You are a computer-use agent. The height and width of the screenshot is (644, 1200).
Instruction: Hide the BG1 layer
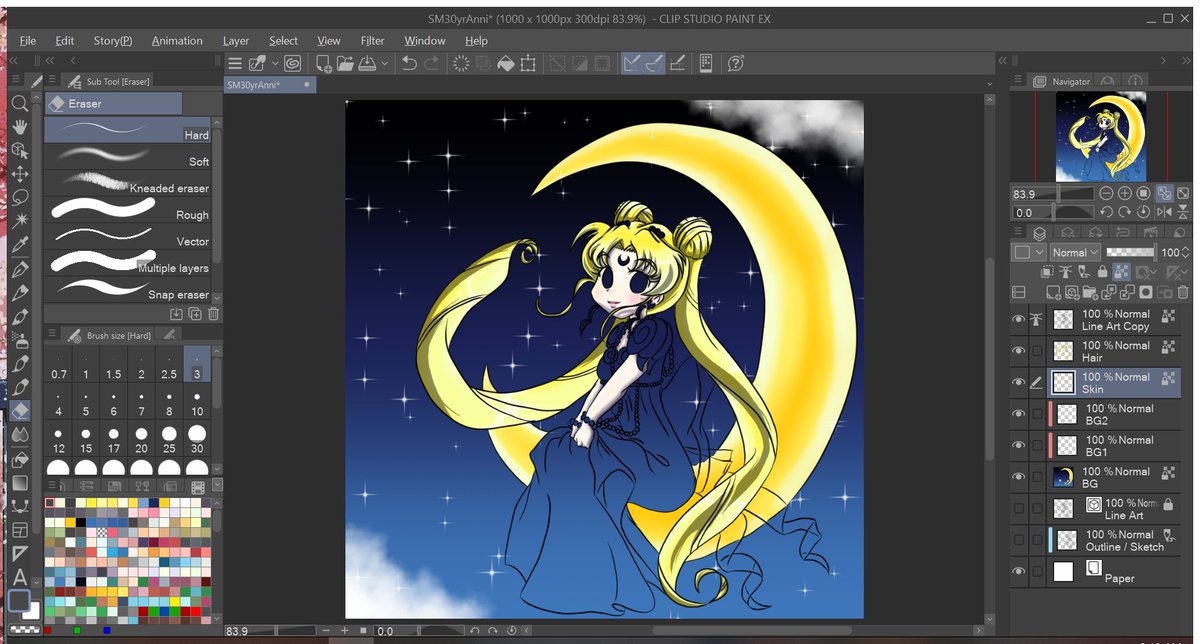pos(1019,446)
